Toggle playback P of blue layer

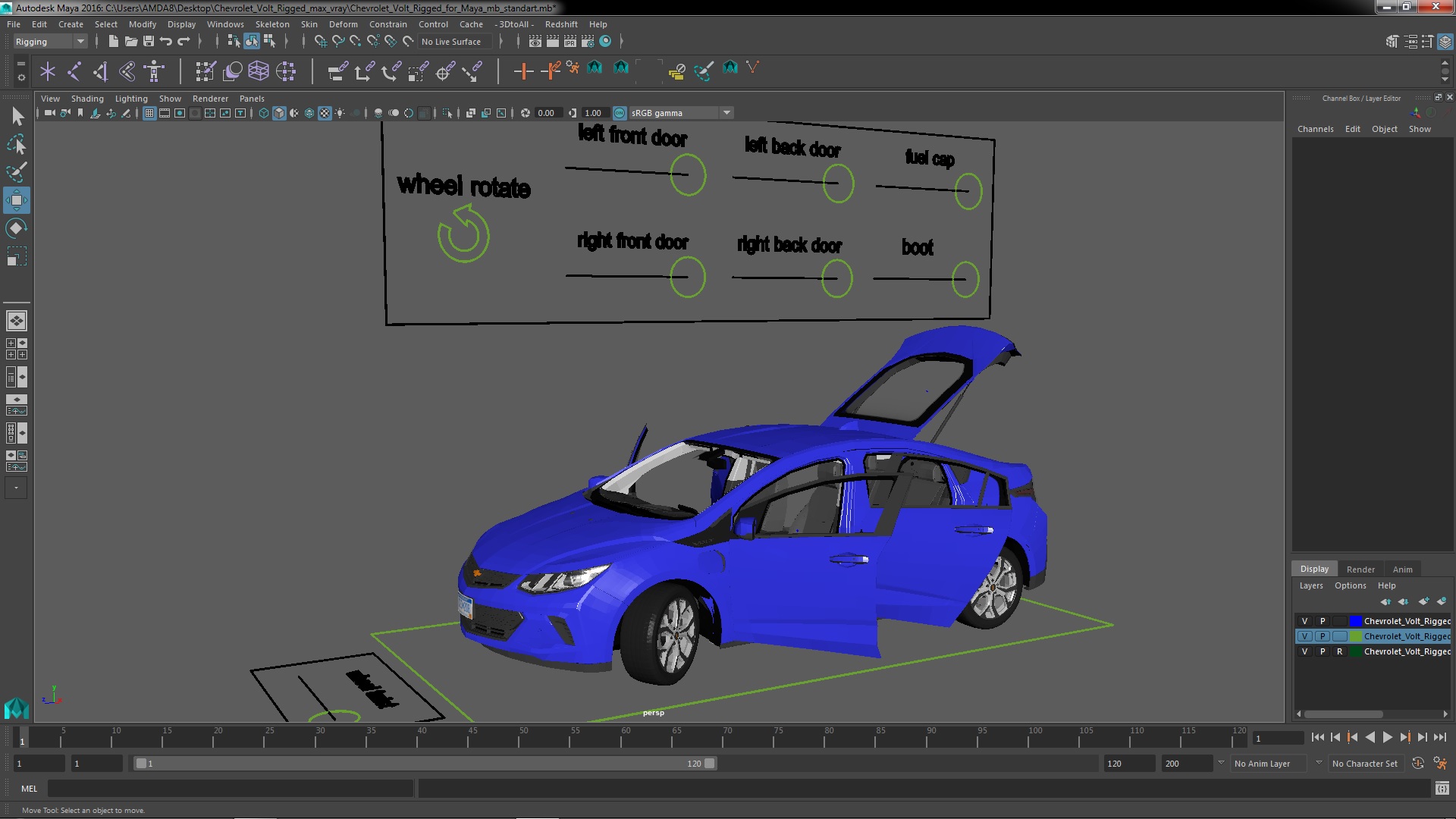pos(1322,621)
